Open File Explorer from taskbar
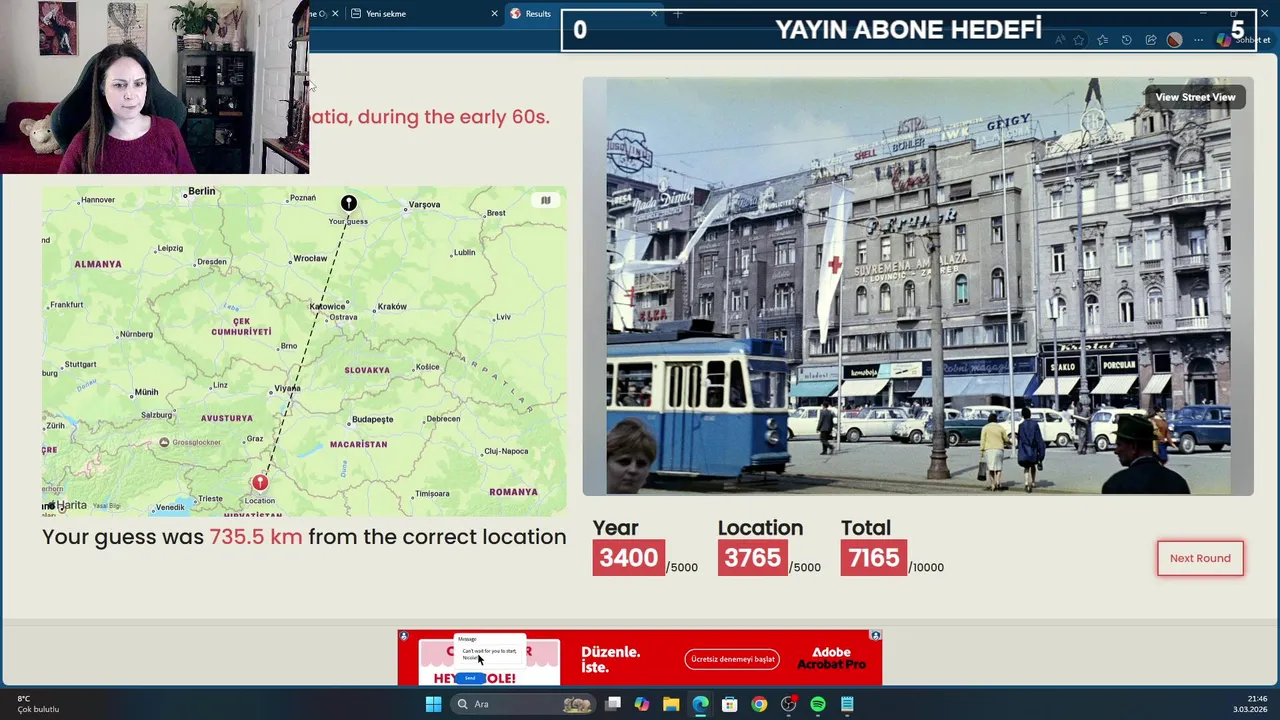 pyautogui.click(x=671, y=704)
